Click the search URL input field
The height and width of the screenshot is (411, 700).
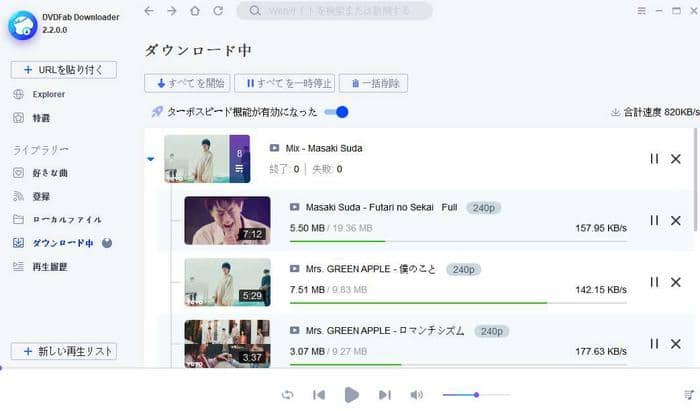click(334, 11)
